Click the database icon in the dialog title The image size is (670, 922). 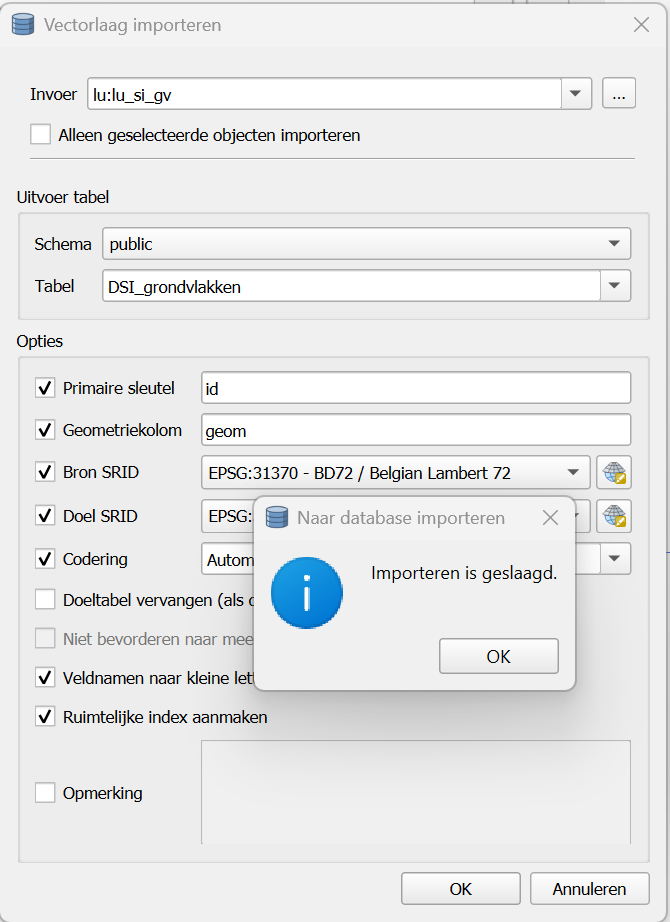22,25
